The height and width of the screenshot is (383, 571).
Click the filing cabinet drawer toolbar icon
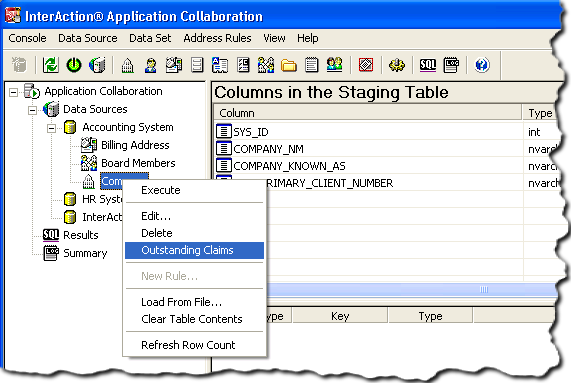[197, 66]
